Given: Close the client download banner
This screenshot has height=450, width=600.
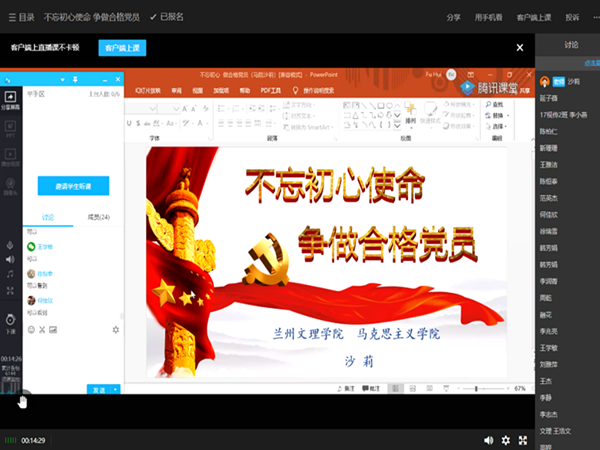Looking at the screenshot, I should 519,47.
